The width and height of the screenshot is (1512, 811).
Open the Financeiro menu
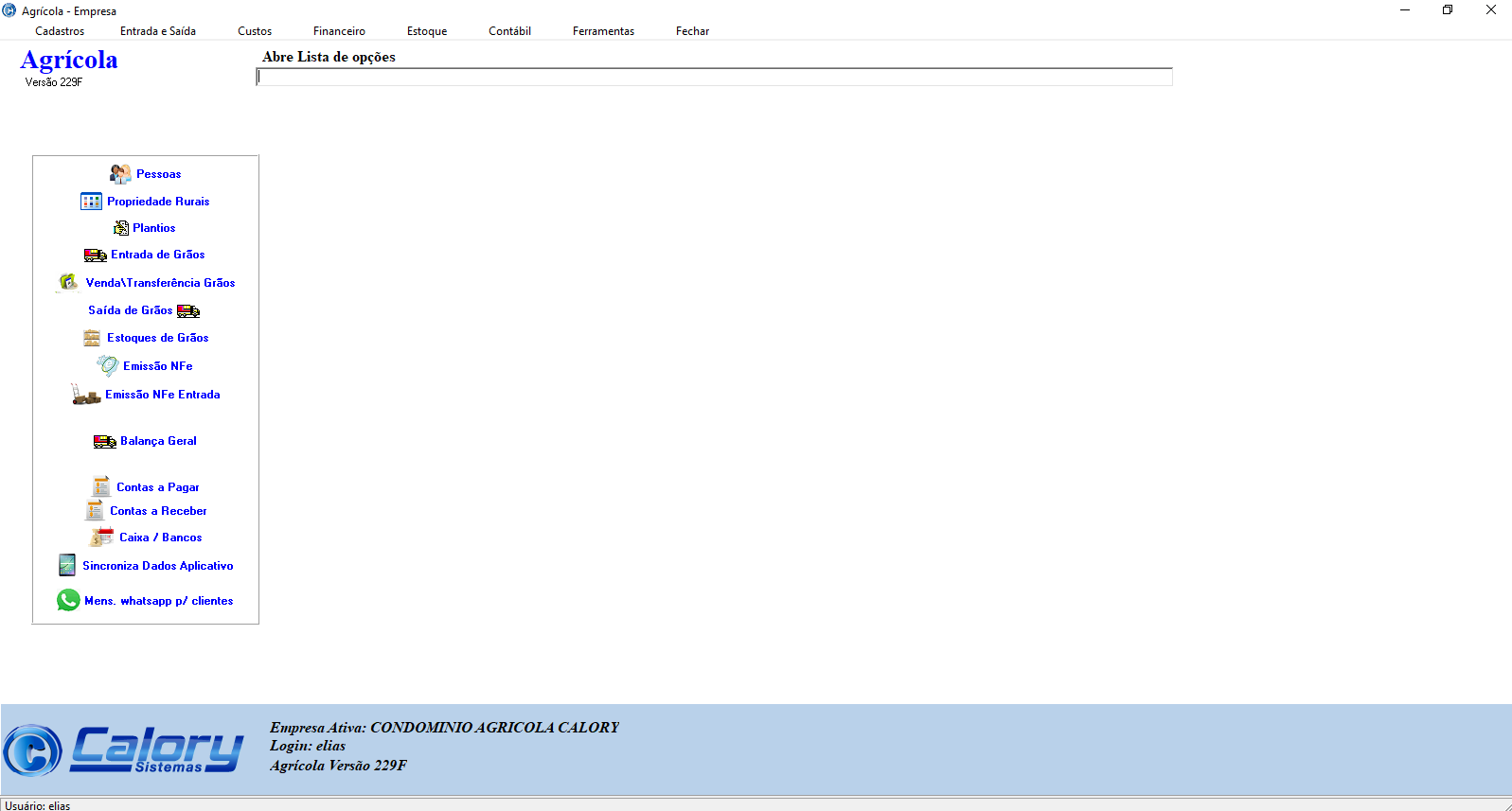pyautogui.click(x=339, y=31)
